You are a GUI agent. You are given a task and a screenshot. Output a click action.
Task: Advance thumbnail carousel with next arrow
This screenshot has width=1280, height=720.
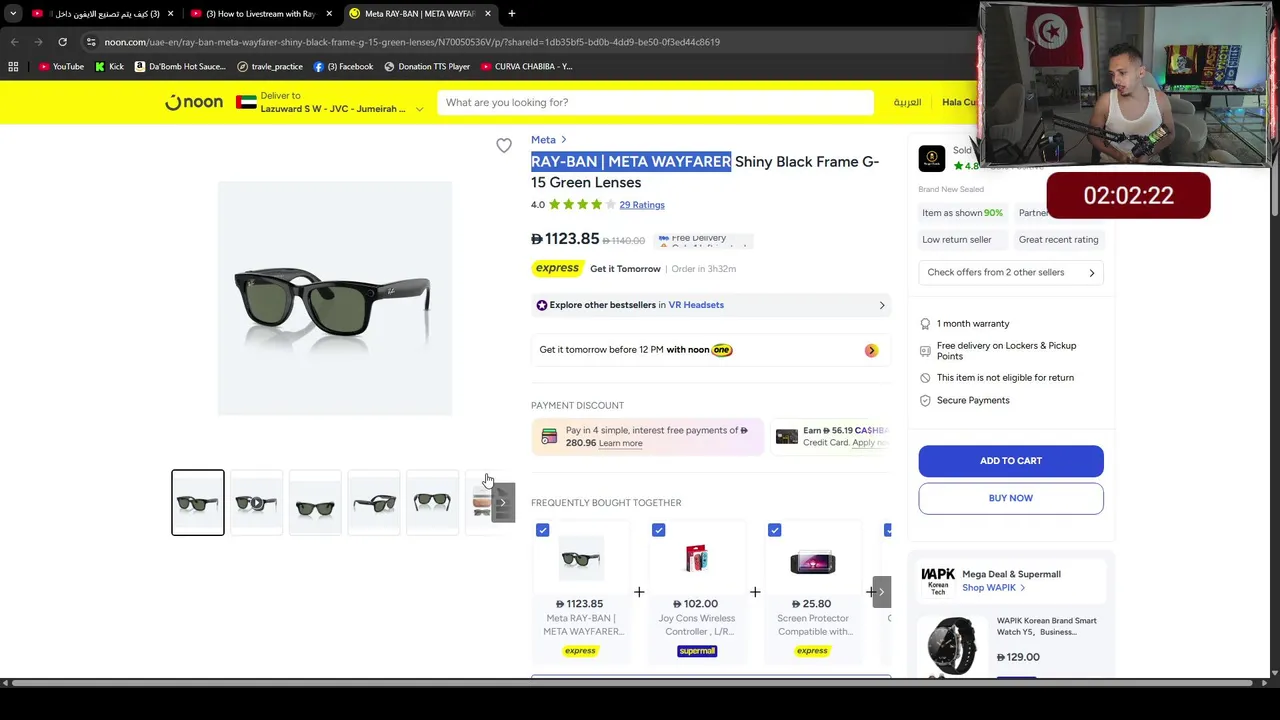pos(503,502)
